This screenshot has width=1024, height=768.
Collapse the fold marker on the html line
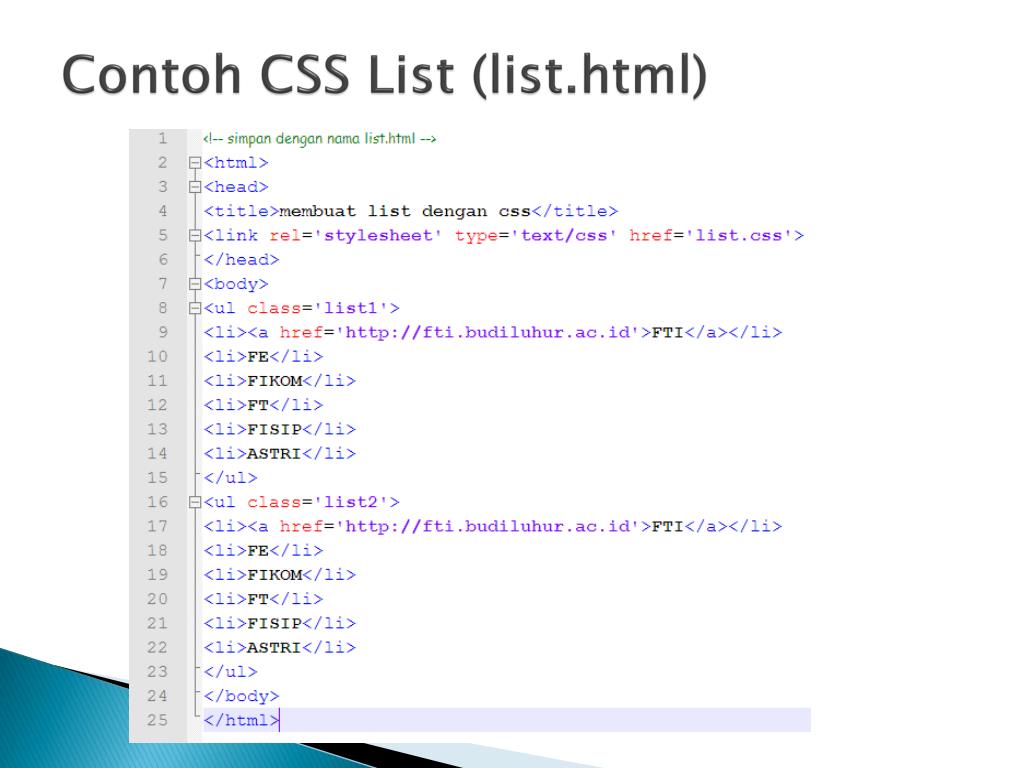pyautogui.click(x=195, y=163)
